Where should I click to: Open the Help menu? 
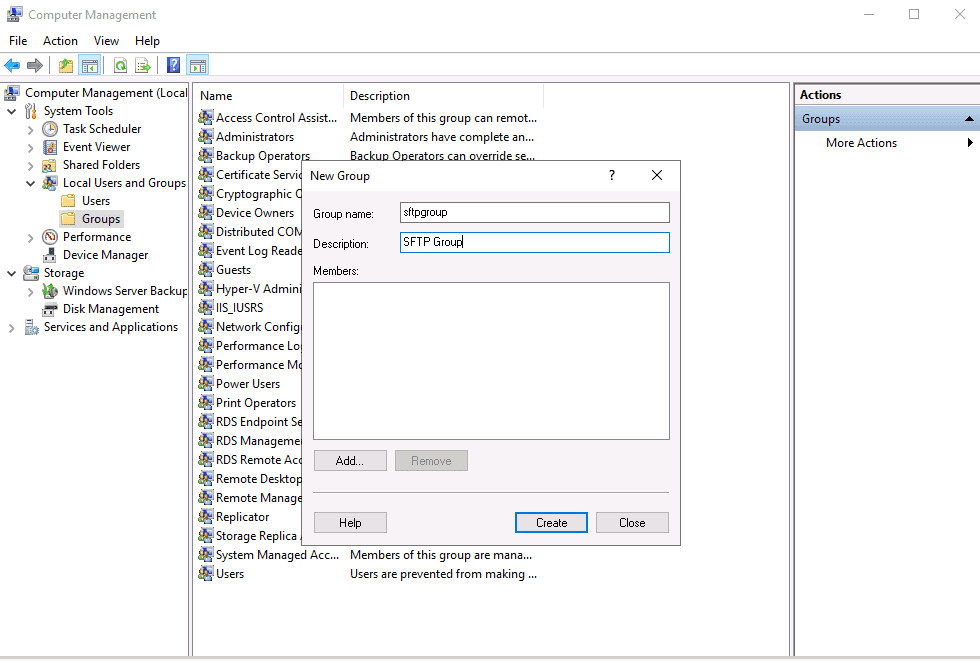pos(147,41)
